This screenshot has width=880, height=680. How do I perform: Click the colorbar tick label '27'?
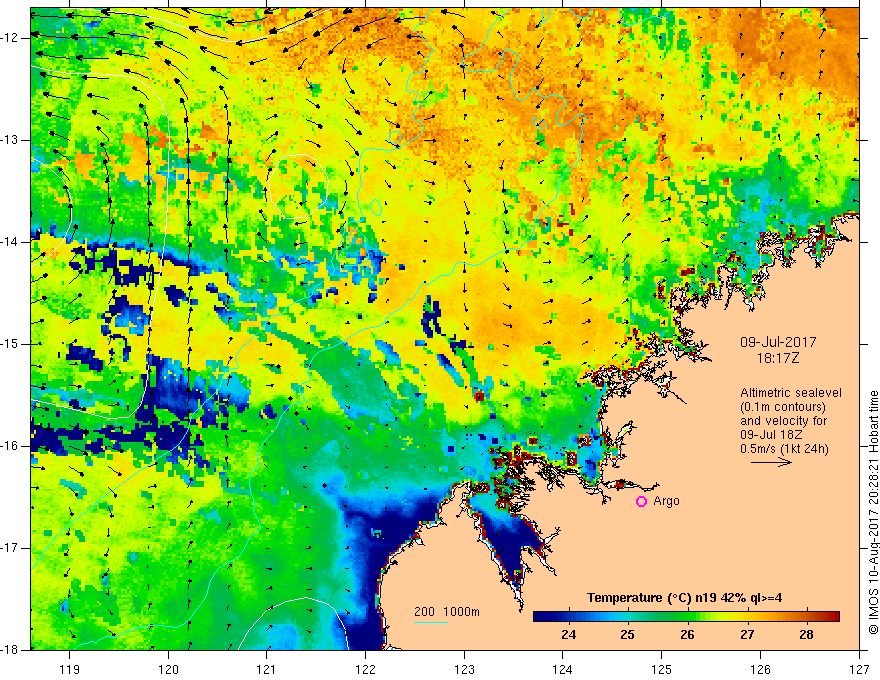tap(747, 635)
